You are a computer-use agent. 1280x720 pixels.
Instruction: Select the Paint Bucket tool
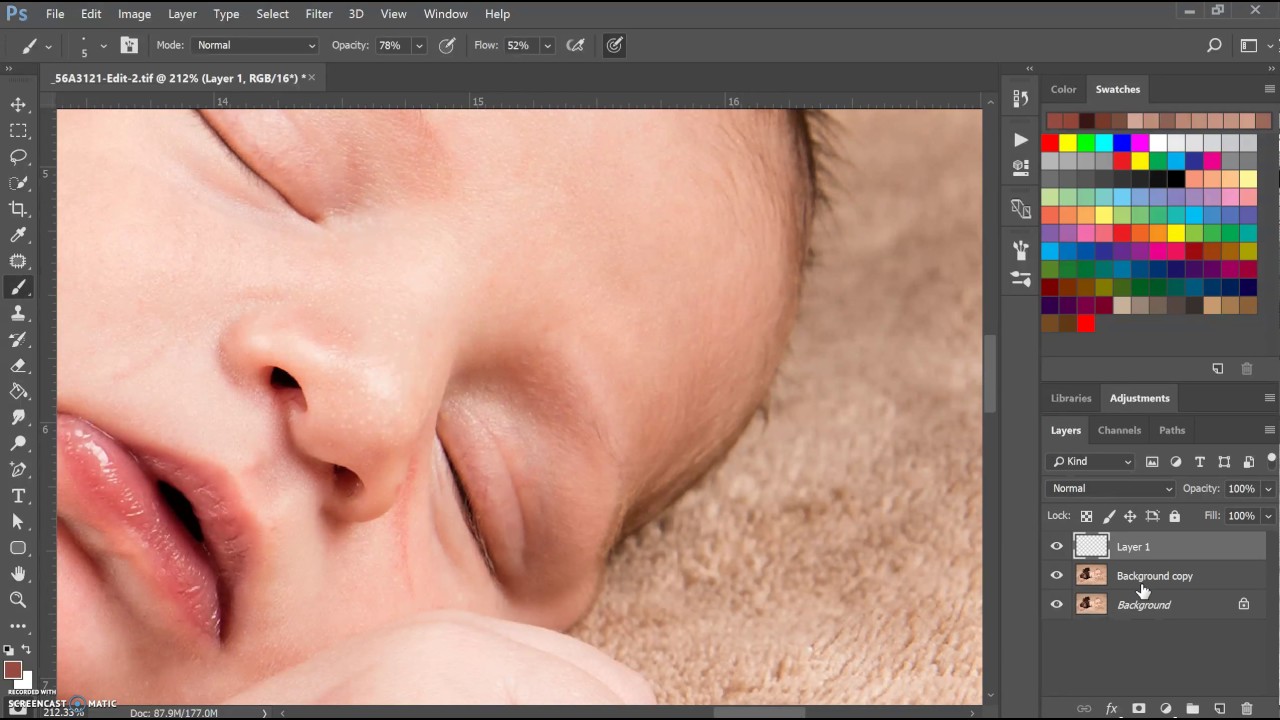tap(18, 391)
